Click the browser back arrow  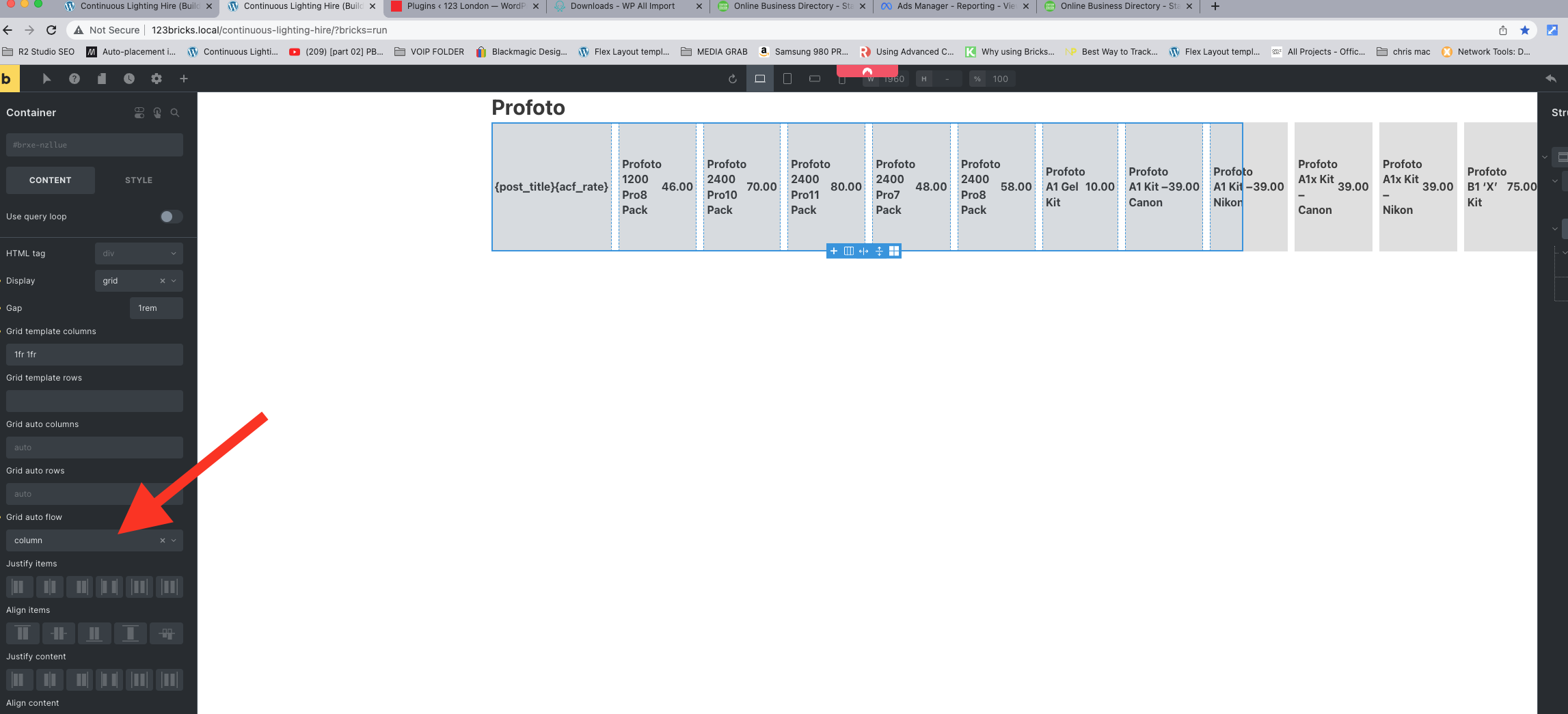click(x=8, y=30)
